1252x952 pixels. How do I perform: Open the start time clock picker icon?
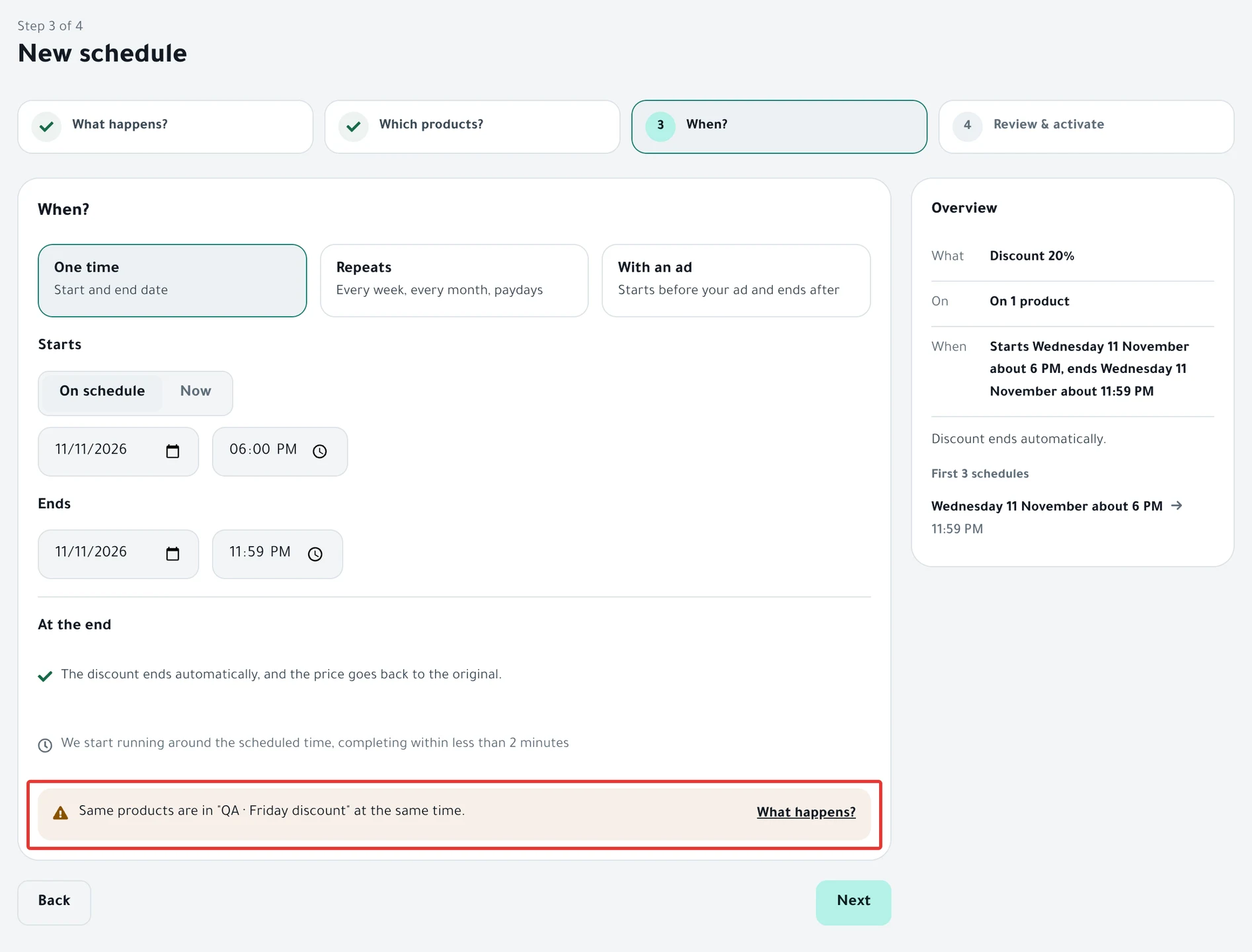click(x=320, y=452)
